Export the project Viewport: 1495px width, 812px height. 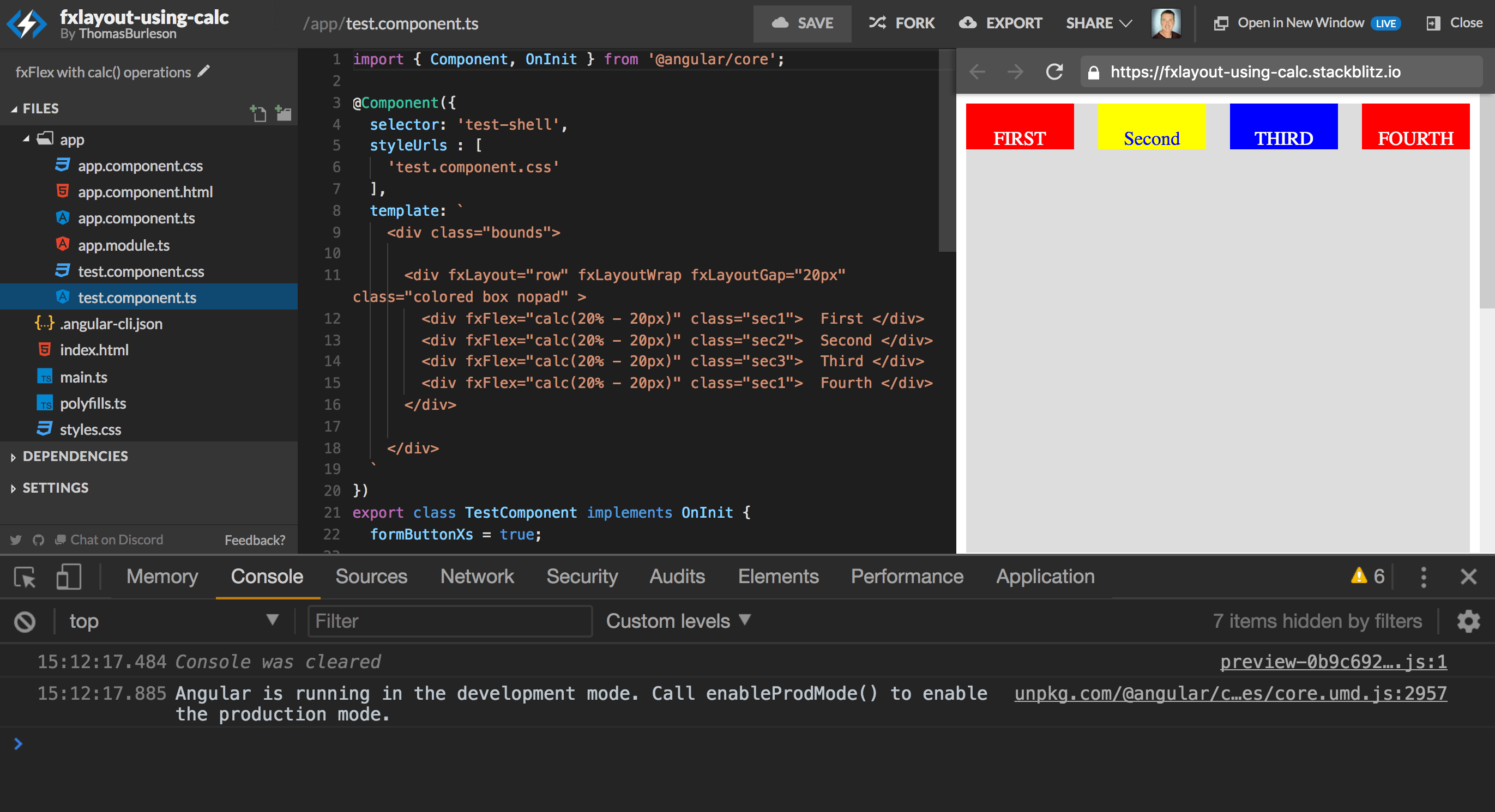pos(1000,23)
